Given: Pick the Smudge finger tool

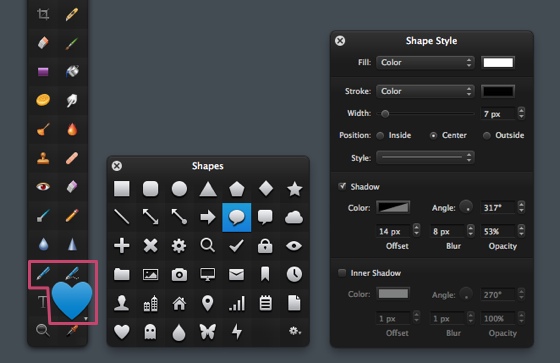Looking at the screenshot, I should (72, 100).
